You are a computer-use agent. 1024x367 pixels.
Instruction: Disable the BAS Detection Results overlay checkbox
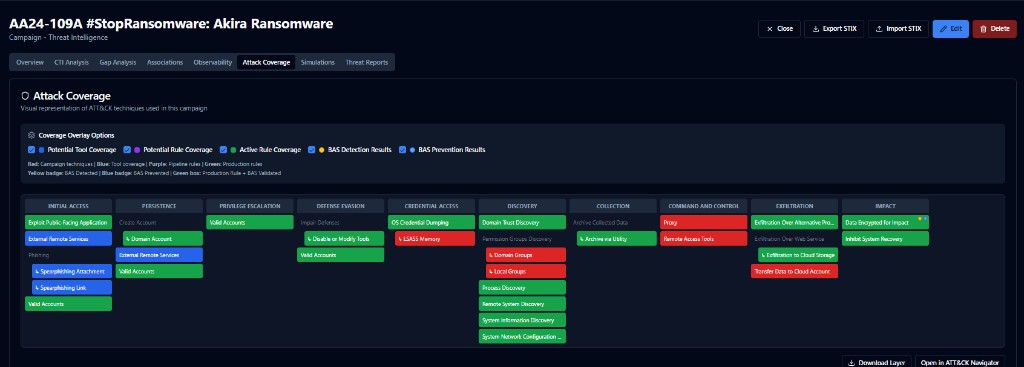[312, 150]
